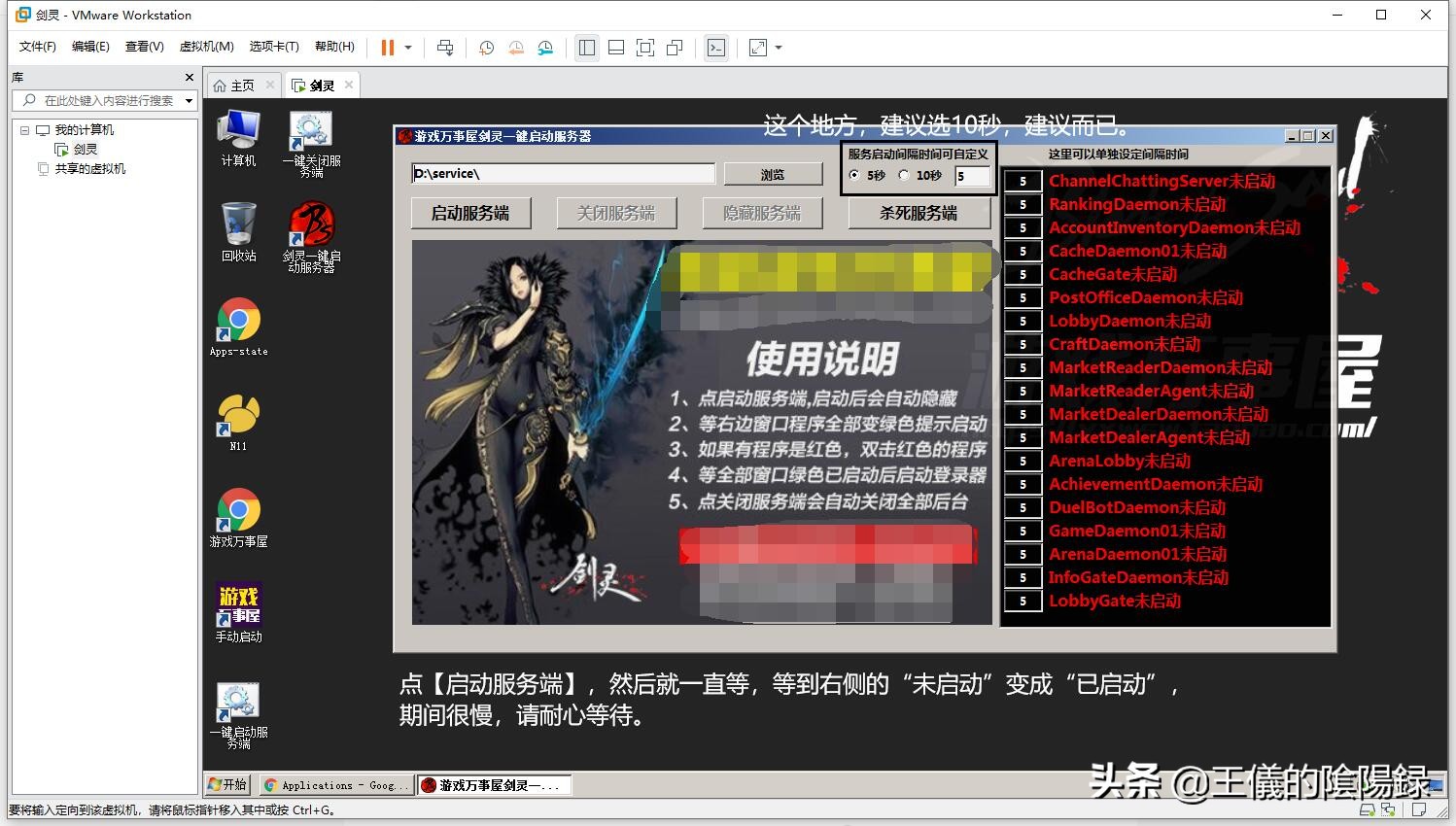1456x826 pixels.
Task: Open the 虚拟机(M) menu
Action: click(x=206, y=47)
